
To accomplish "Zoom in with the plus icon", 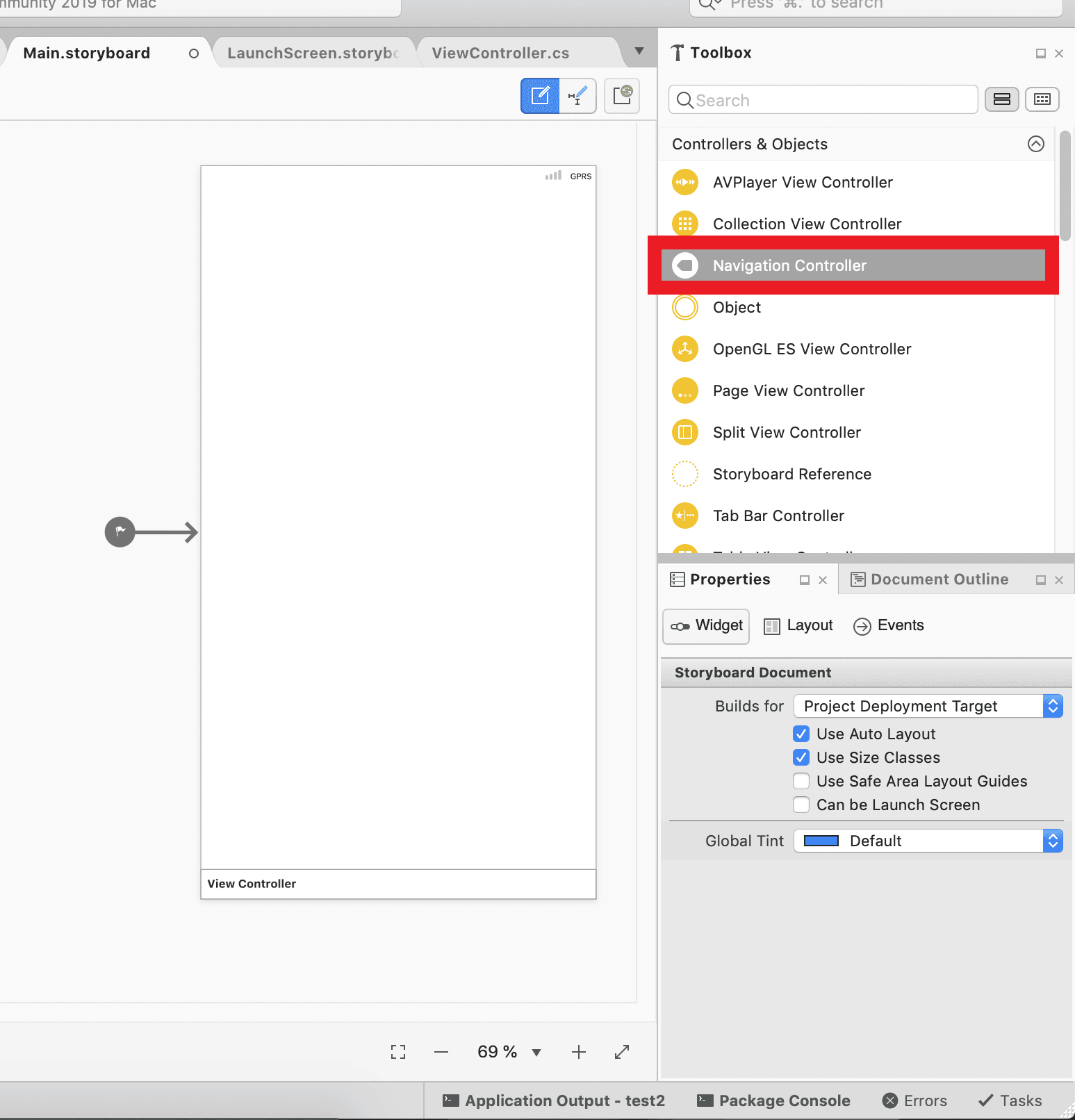I will 578,1052.
